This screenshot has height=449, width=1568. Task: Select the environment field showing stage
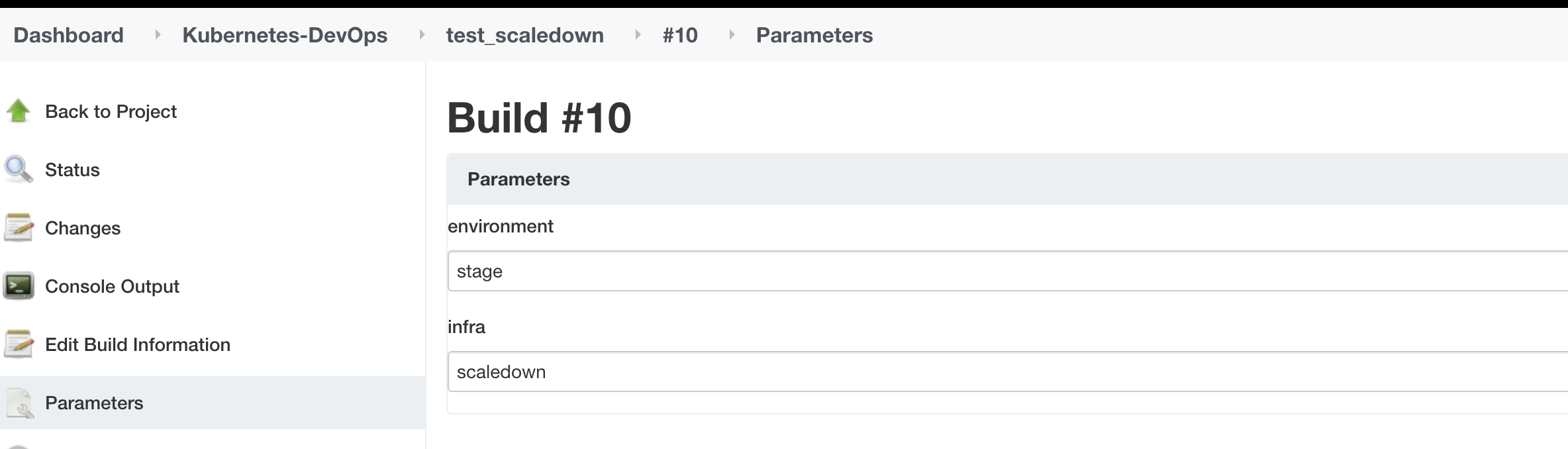pyautogui.click(x=795, y=271)
